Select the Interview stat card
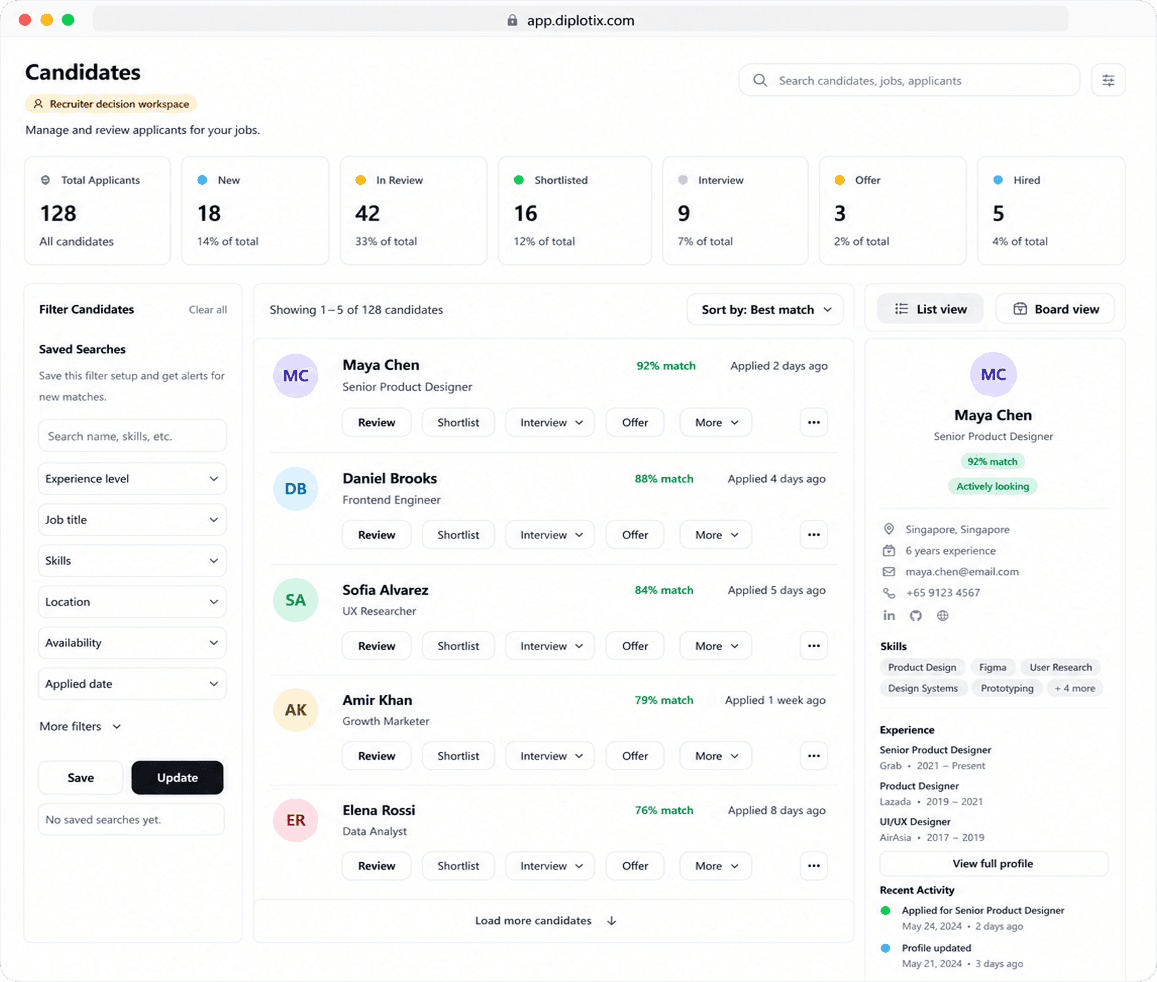1157x982 pixels. (x=736, y=210)
